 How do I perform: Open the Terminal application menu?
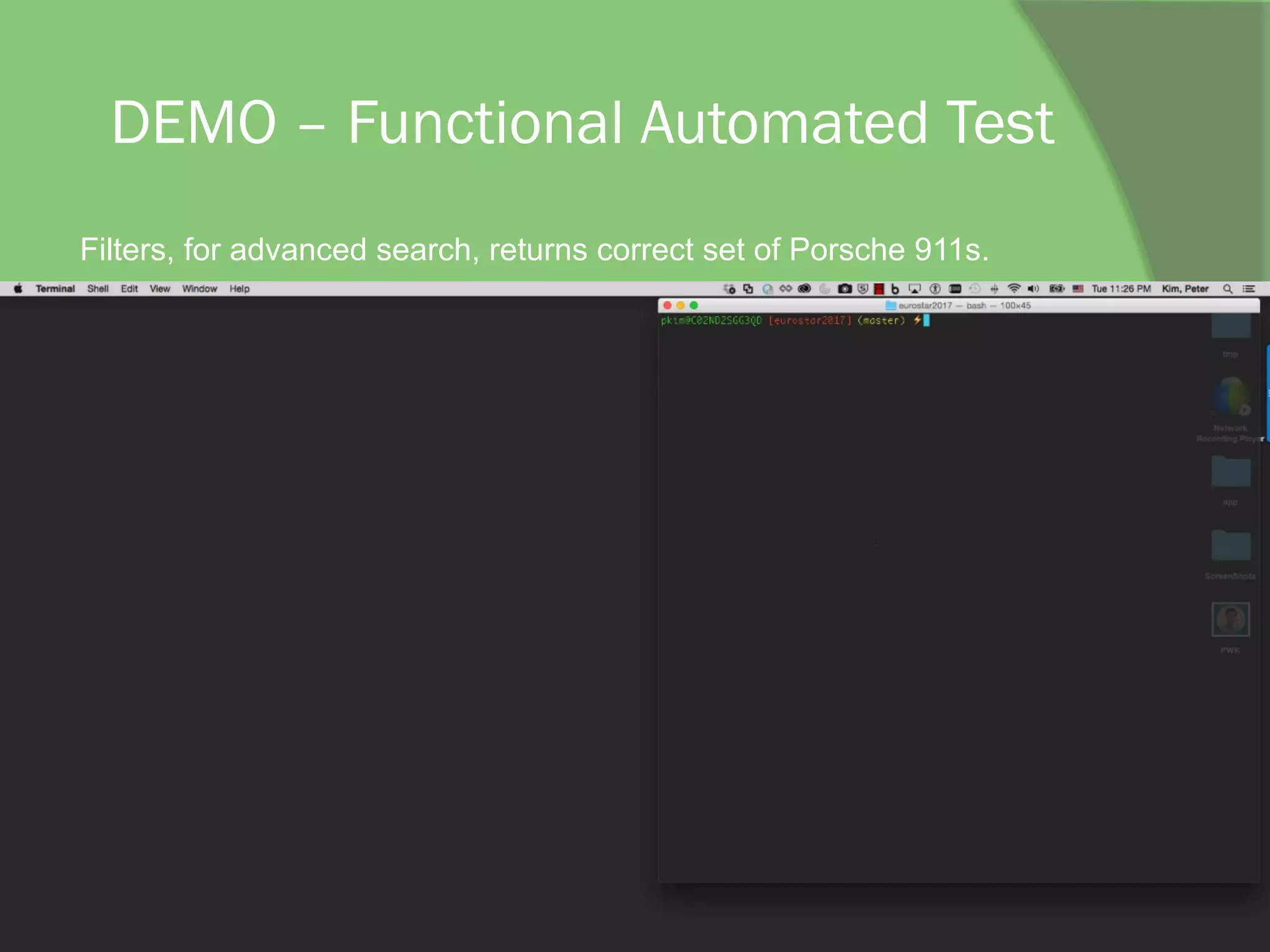coord(55,289)
